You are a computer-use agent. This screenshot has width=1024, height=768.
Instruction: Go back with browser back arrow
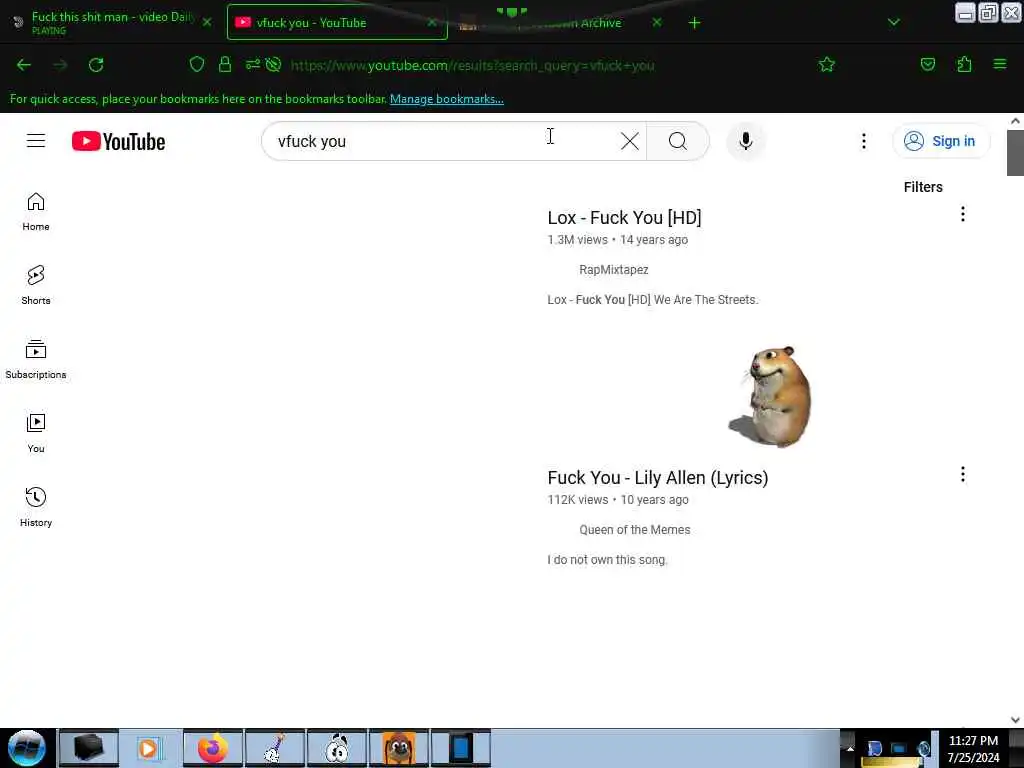pyautogui.click(x=24, y=65)
